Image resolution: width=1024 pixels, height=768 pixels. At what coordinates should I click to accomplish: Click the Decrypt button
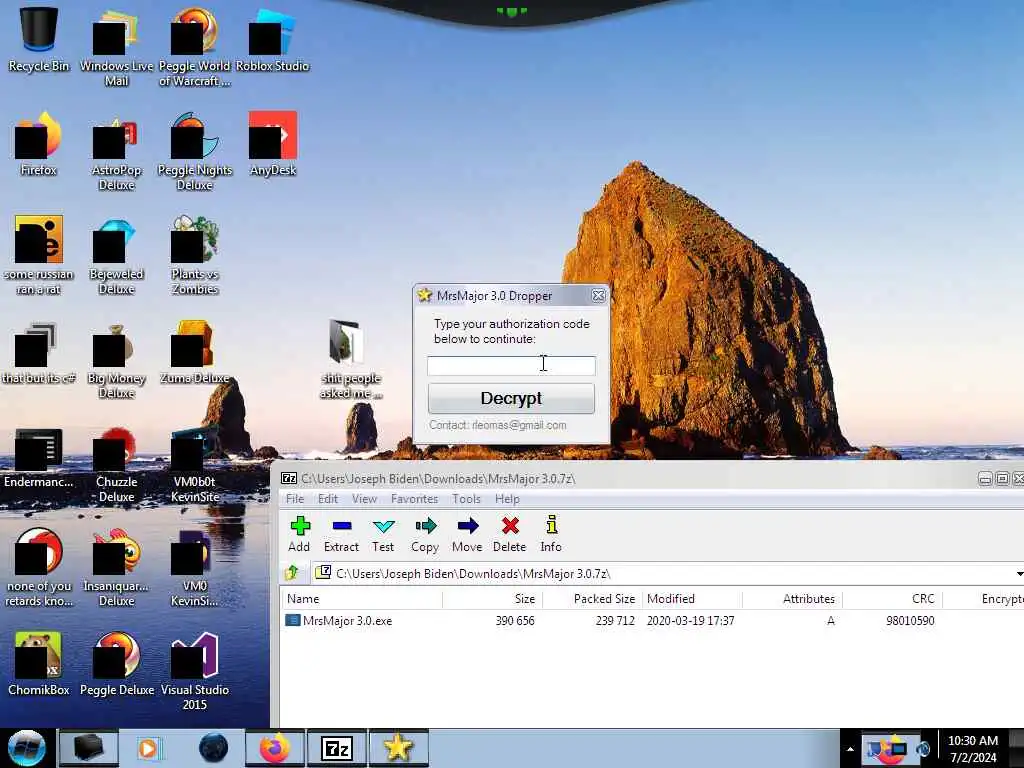511,398
